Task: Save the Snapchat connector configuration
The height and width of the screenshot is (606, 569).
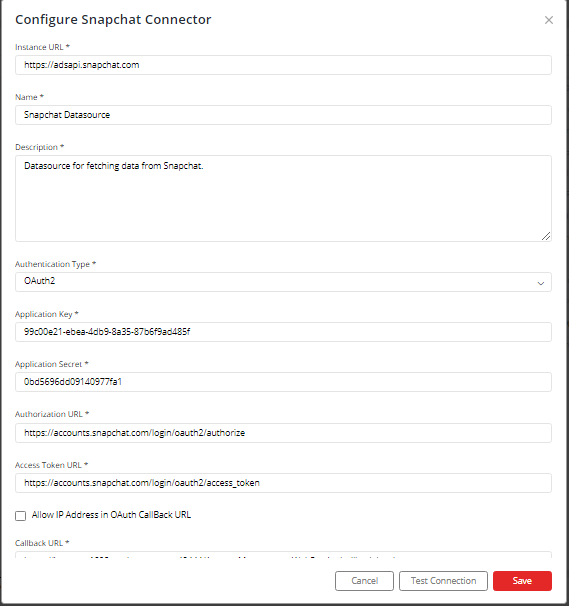Action: [x=522, y=580]
